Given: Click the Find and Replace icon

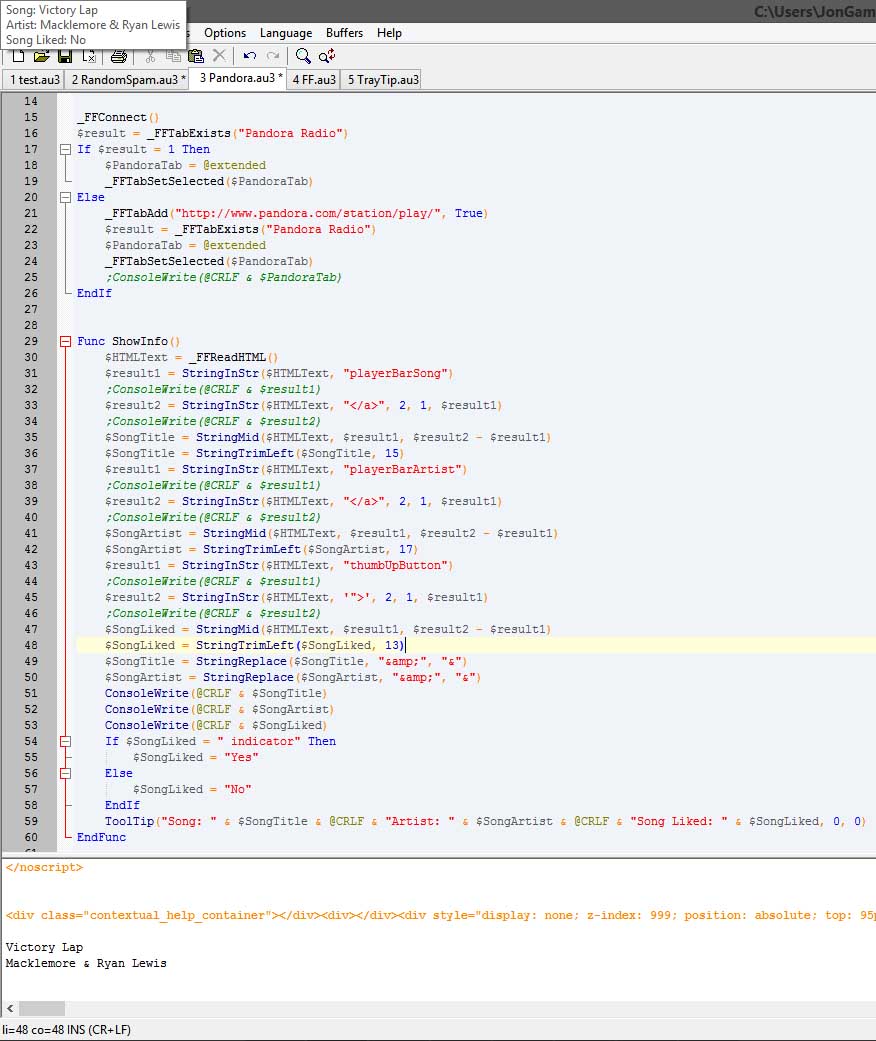Looking at the screenshot, I should pos(327,56).
